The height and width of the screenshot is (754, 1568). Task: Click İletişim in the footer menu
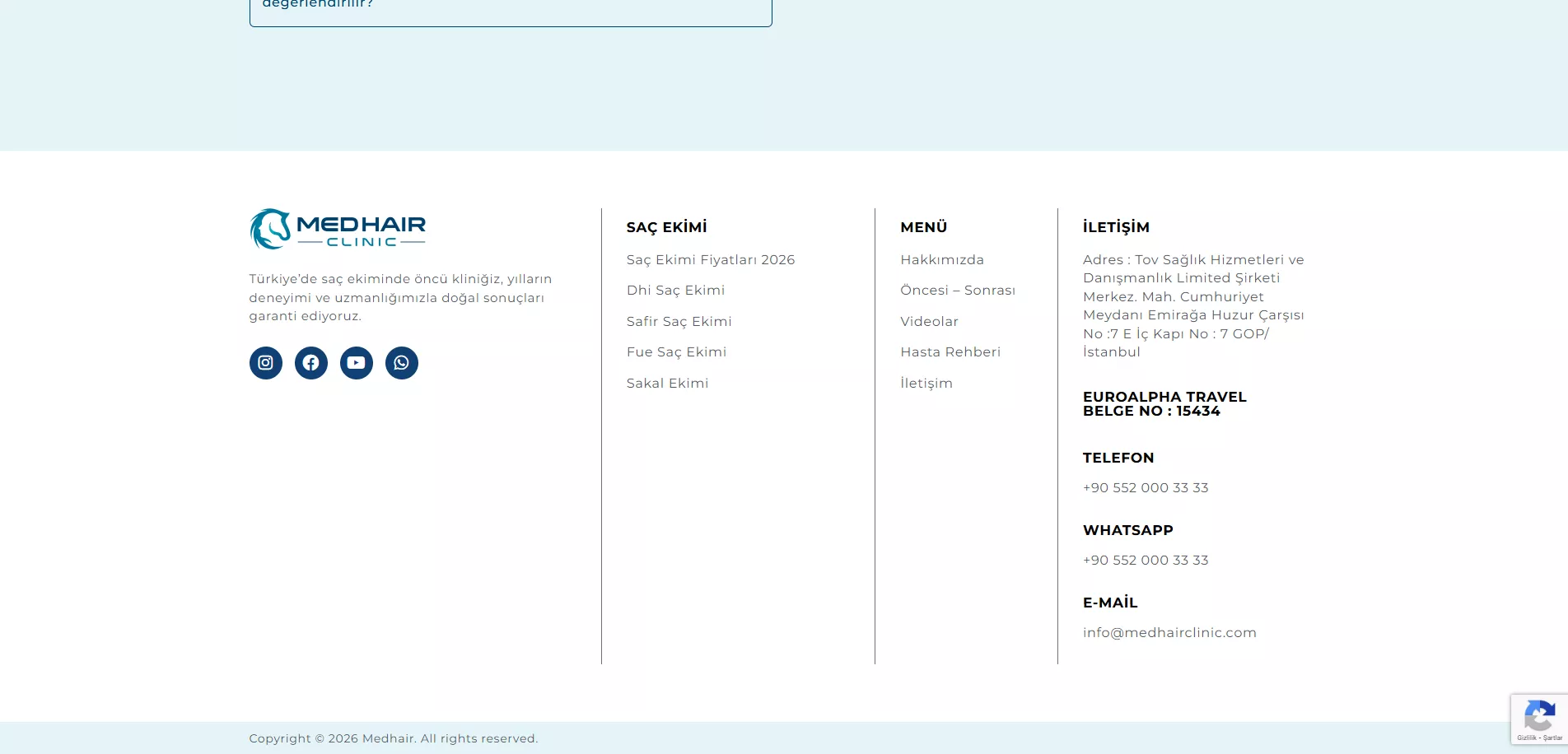[x=926, y=384]
